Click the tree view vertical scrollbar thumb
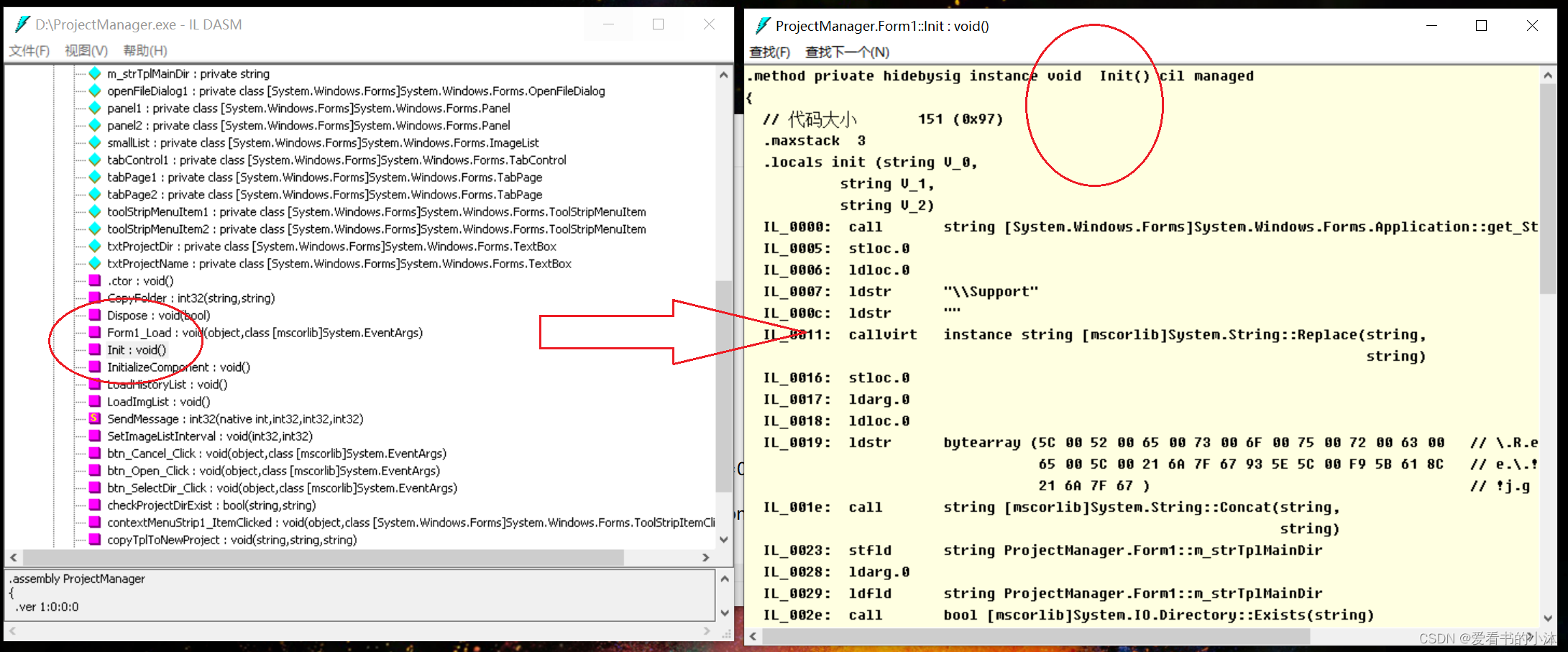The image size is (1568, 652). pos(724,386)
